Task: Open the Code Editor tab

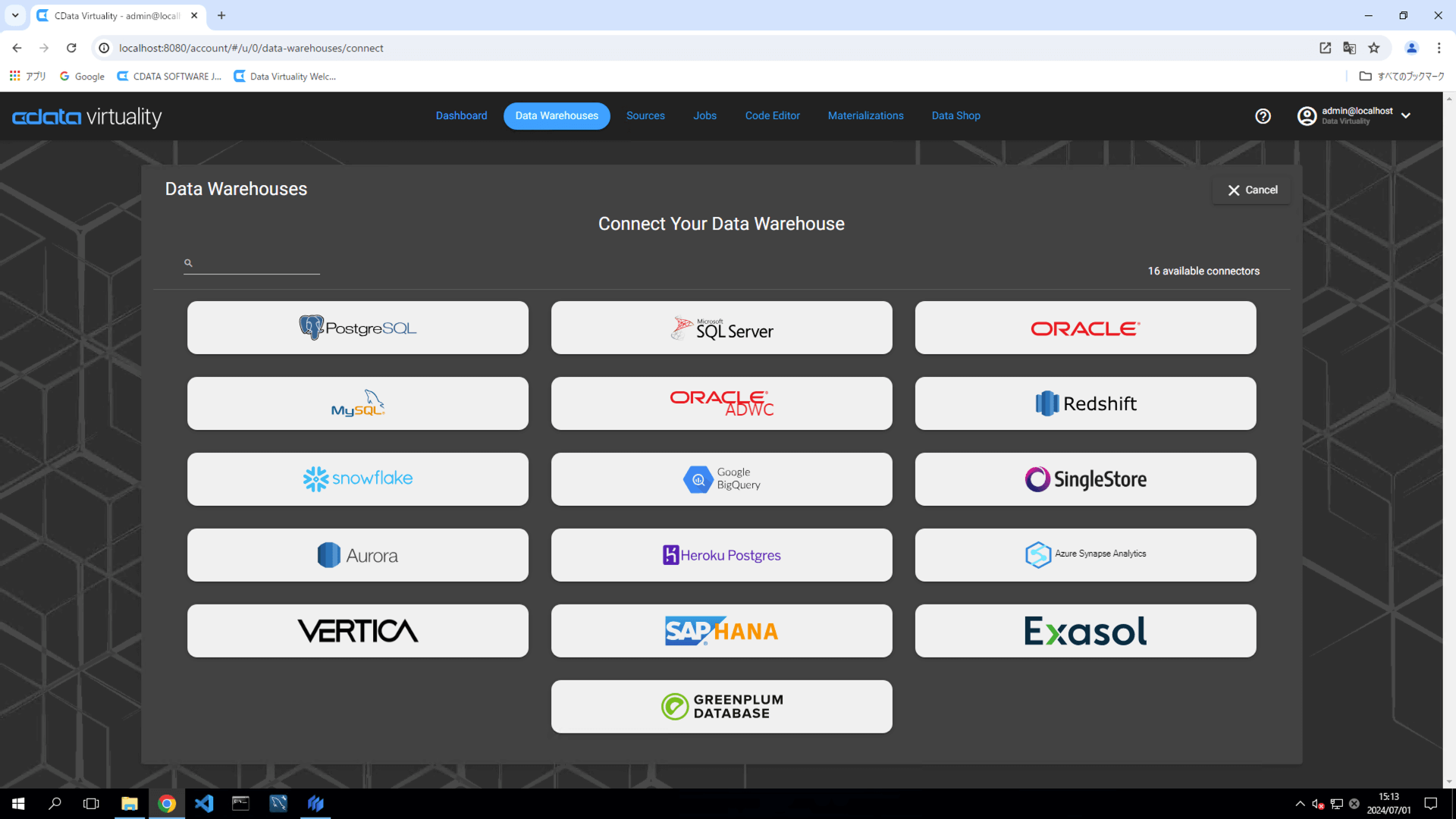Action: (772, 116)
